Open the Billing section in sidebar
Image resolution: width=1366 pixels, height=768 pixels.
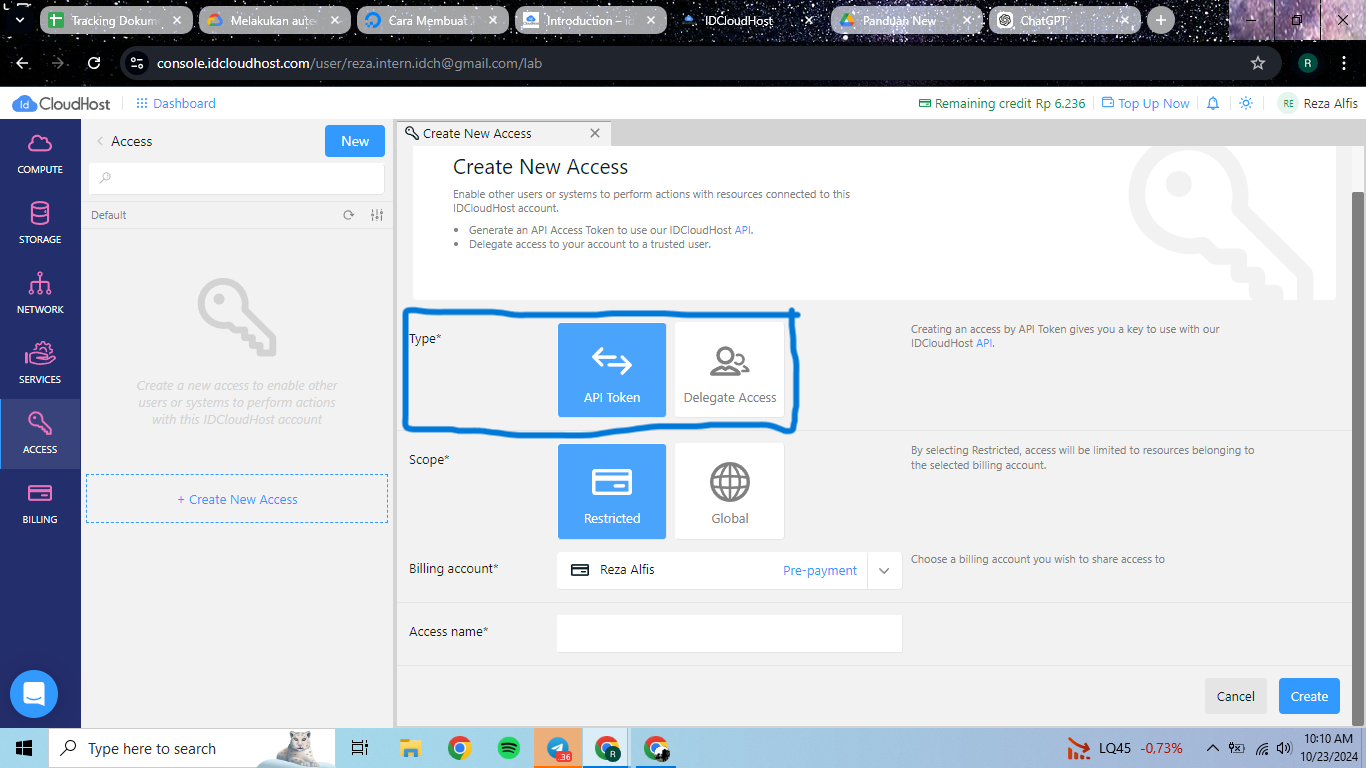click(40, 504)
